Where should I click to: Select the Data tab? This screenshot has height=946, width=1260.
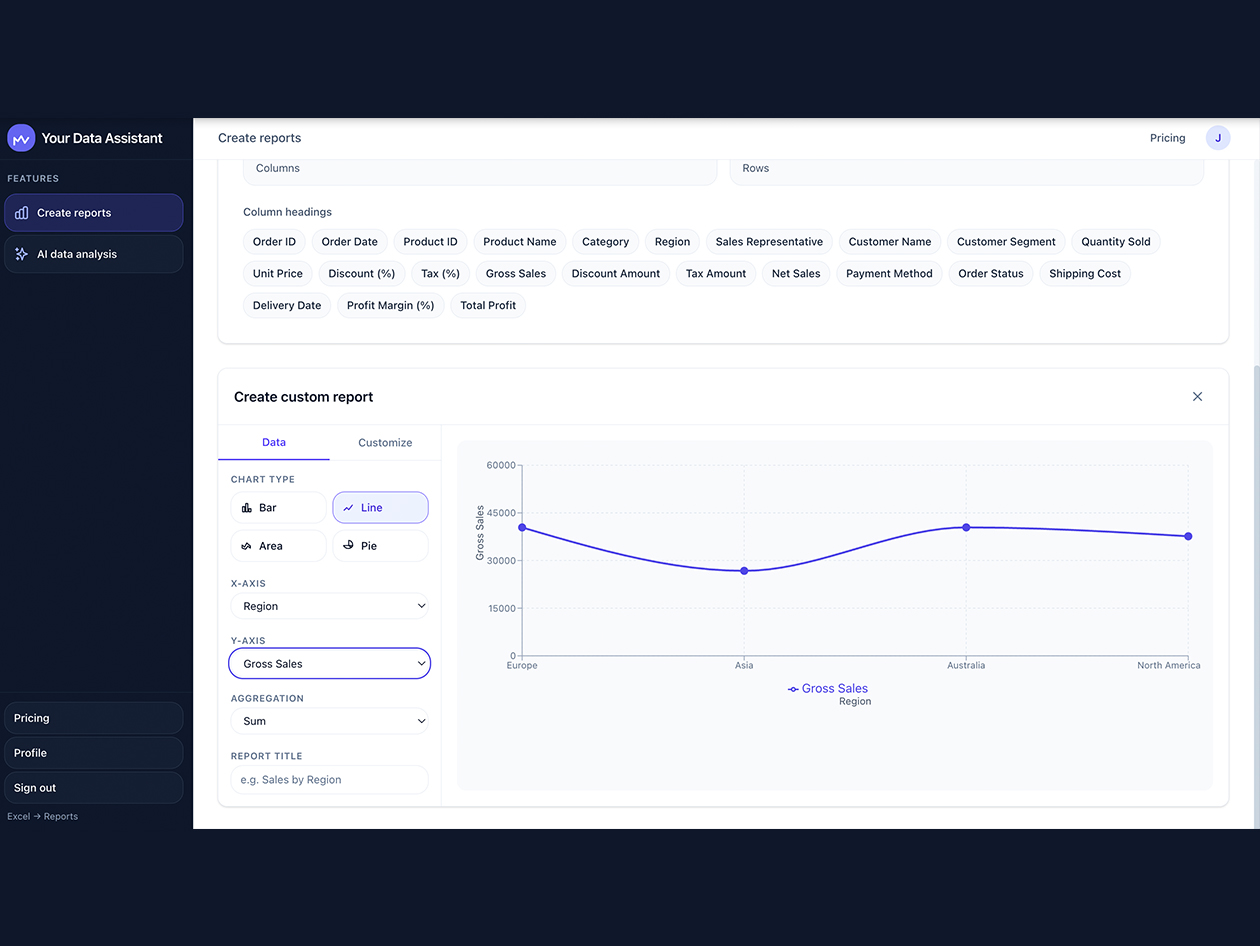point(273,442)
